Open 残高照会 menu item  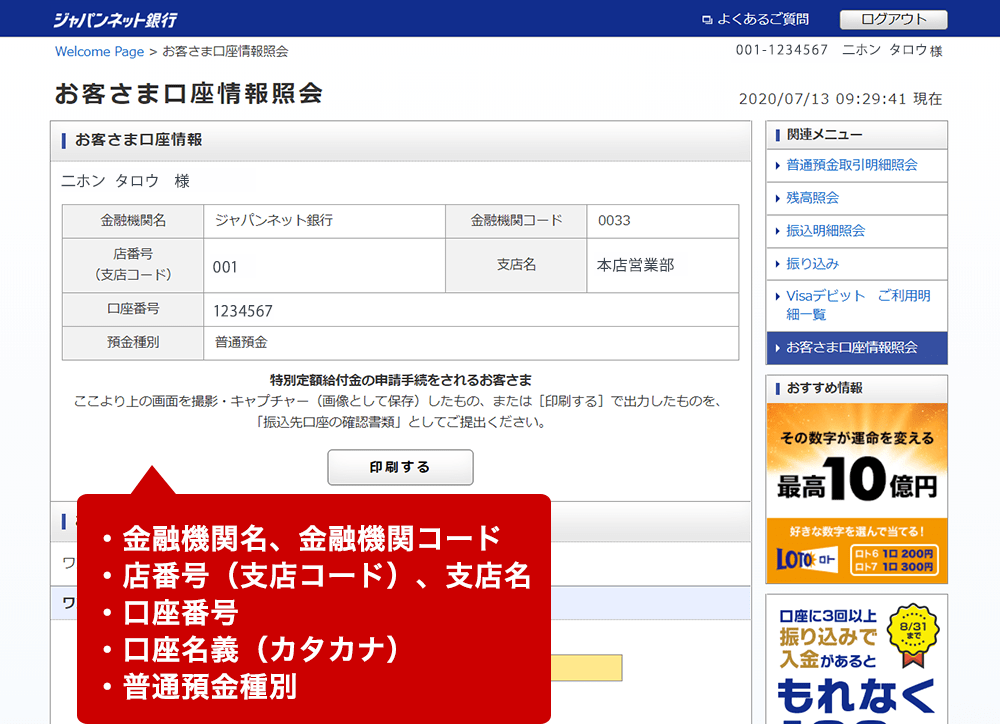point(812,198)
